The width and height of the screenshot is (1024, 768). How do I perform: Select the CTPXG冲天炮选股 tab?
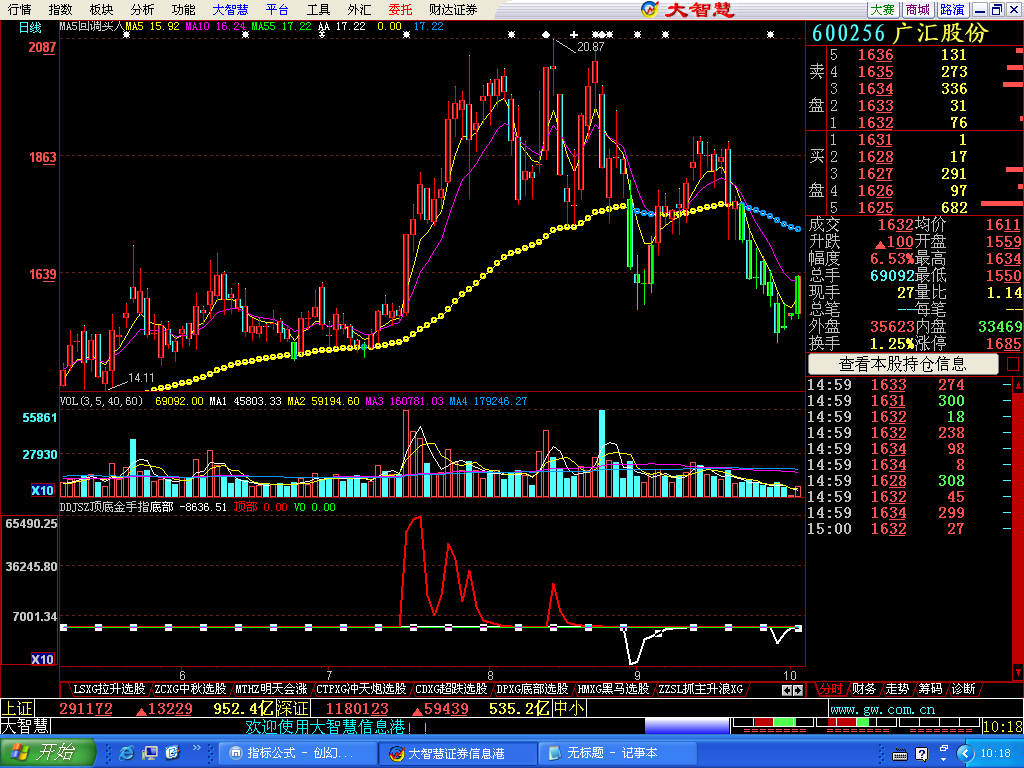pos(360,689)
